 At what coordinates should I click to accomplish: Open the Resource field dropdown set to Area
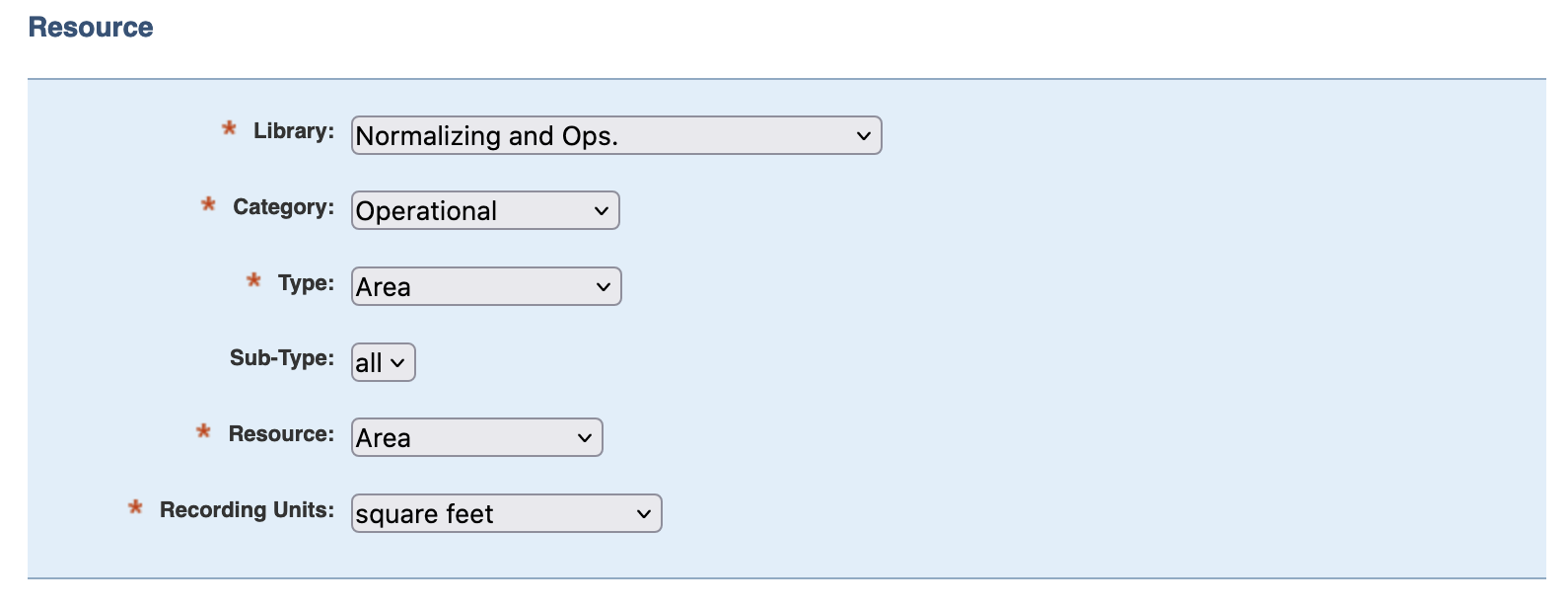point(477,437)
